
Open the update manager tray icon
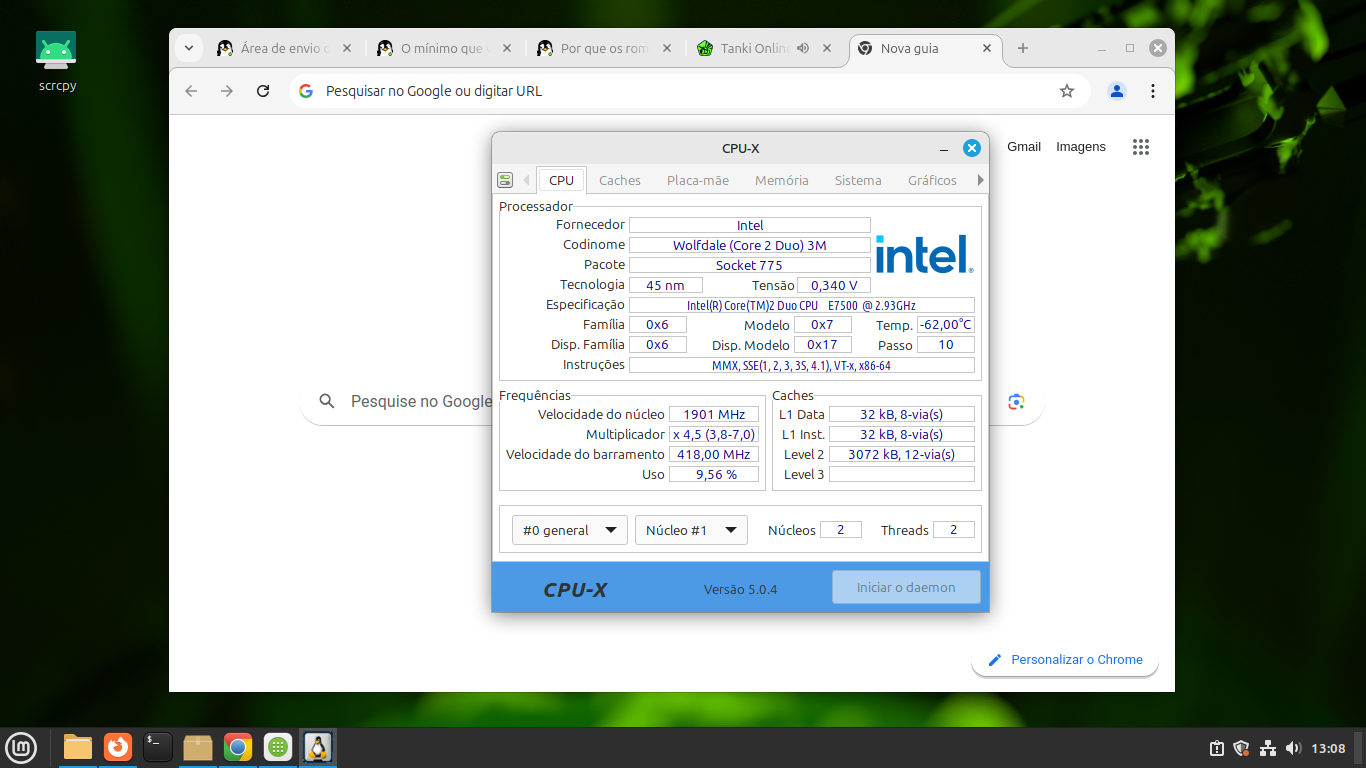point(1217,748)
